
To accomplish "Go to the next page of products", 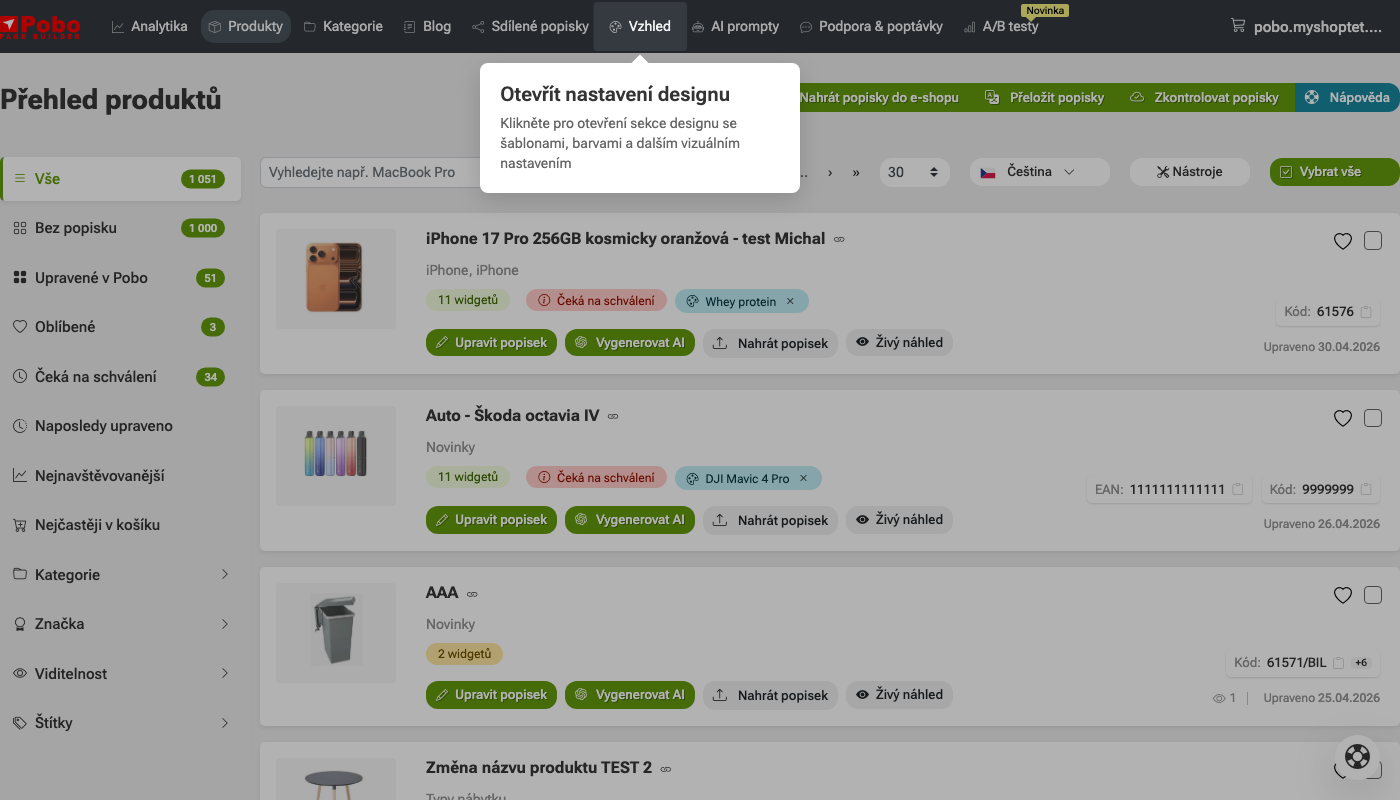I will pyautogui.click(x=830, y=172).
